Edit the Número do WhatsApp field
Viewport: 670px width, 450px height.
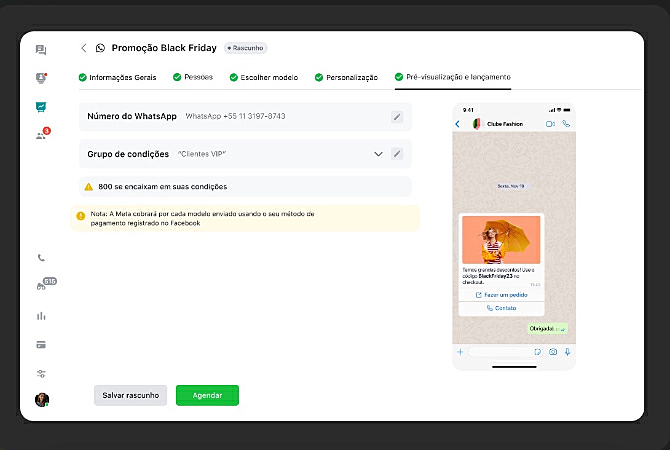click(397, 117)
